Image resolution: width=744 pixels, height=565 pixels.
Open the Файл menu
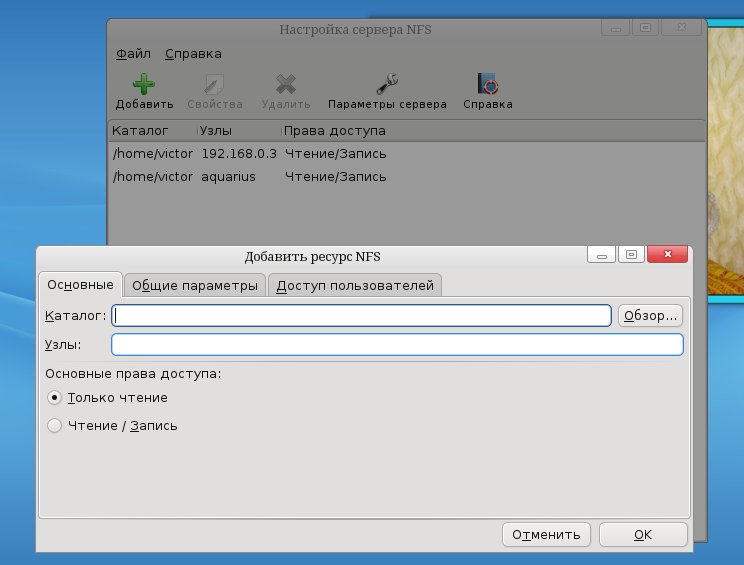(133, 54)
